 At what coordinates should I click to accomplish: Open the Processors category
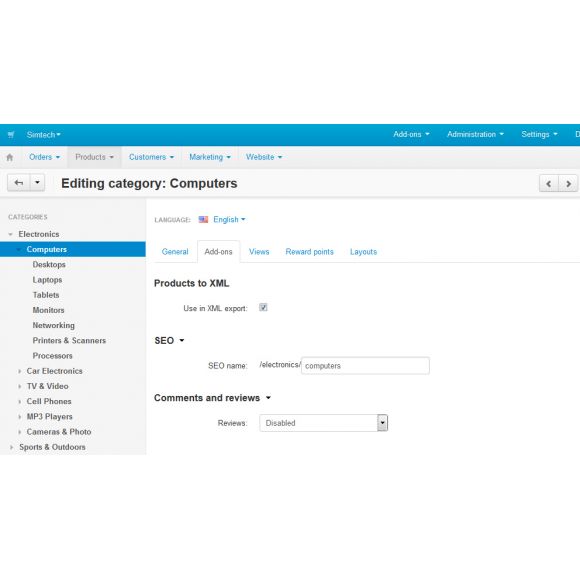point(53,356)
